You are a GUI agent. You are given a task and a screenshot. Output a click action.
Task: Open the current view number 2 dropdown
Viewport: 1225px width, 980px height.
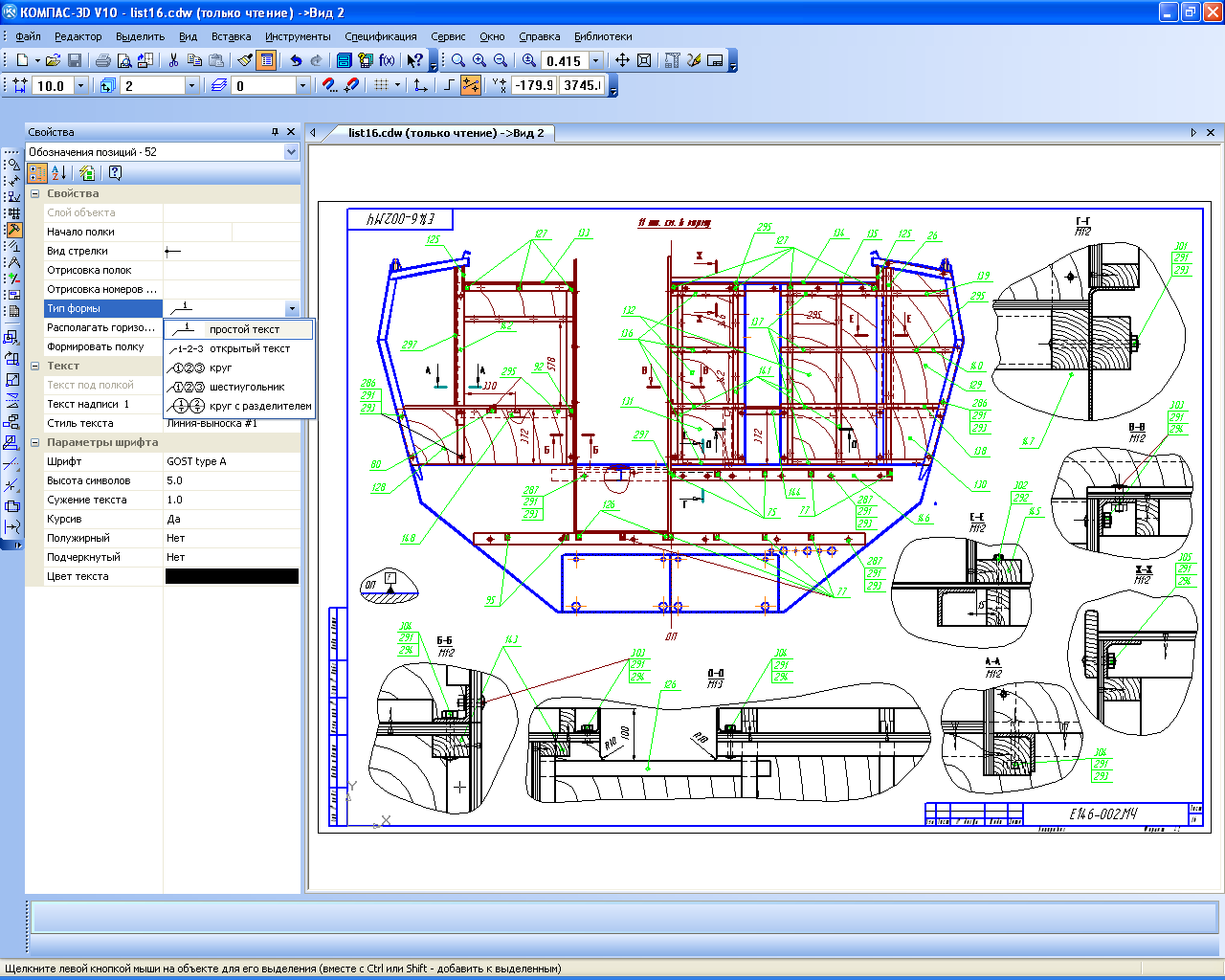click(191, 85)
